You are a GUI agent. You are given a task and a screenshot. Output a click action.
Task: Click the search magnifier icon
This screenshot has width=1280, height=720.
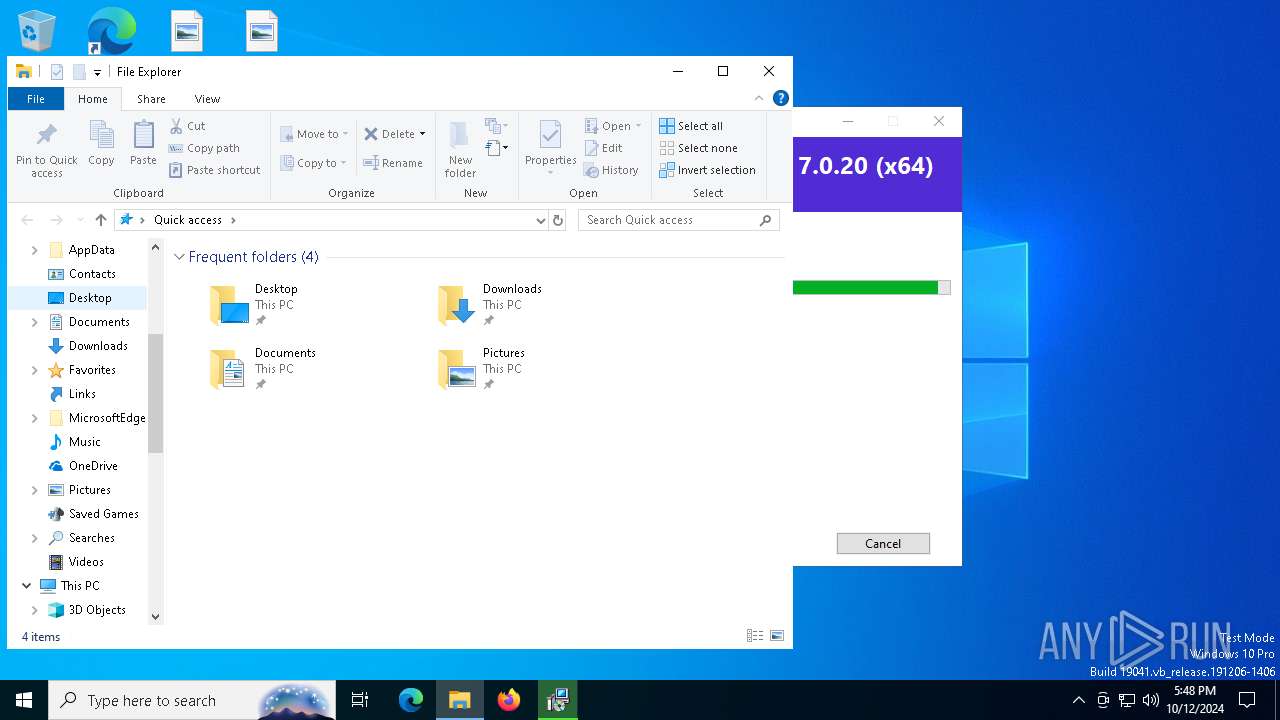pyautogui.click(x=766, y=220)
